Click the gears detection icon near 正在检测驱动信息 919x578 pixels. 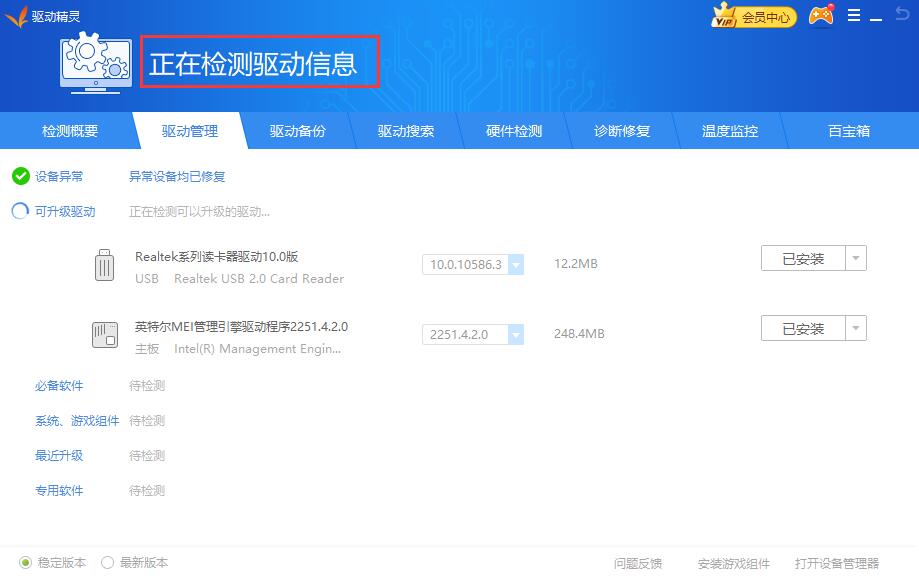94,62
